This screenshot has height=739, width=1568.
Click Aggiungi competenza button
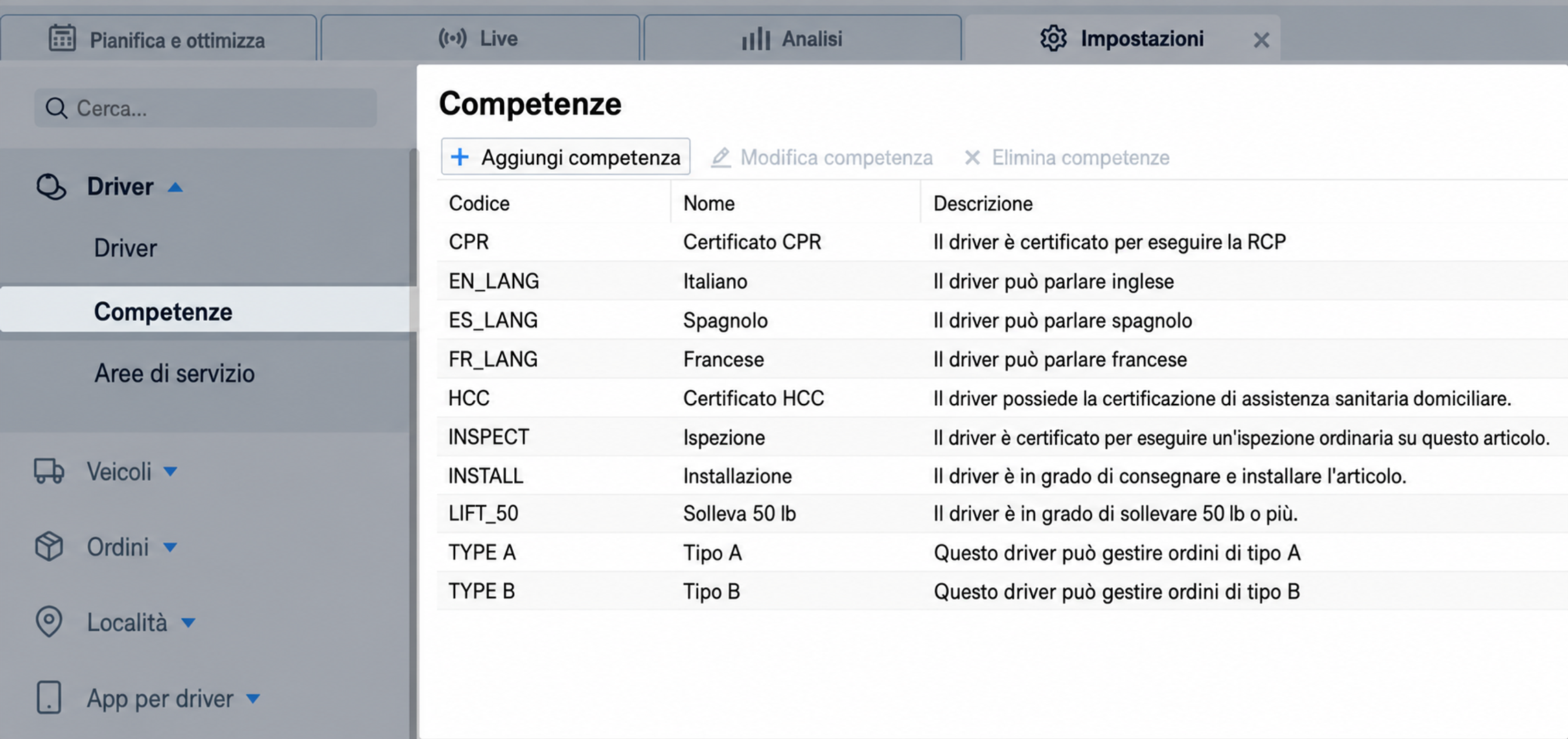[566, 157]
